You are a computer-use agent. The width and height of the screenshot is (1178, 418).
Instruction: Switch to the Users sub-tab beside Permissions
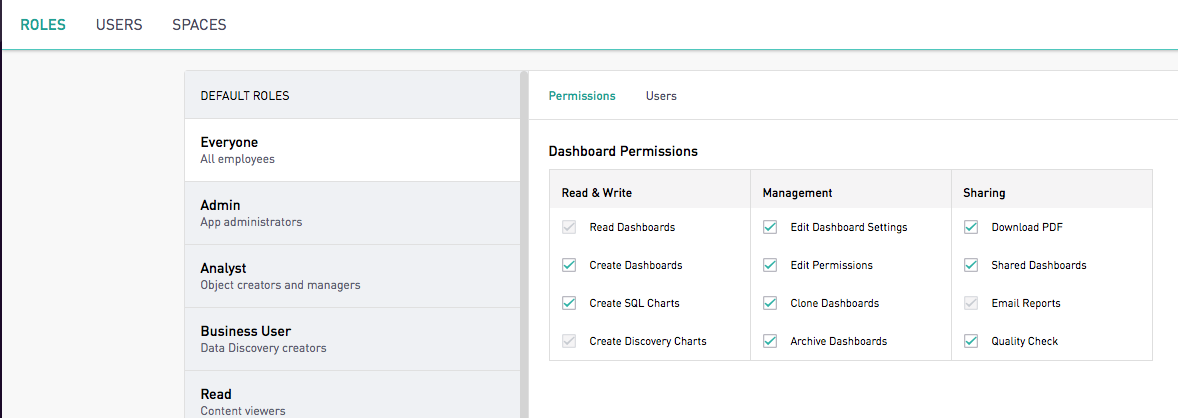(x=661, y=96)
